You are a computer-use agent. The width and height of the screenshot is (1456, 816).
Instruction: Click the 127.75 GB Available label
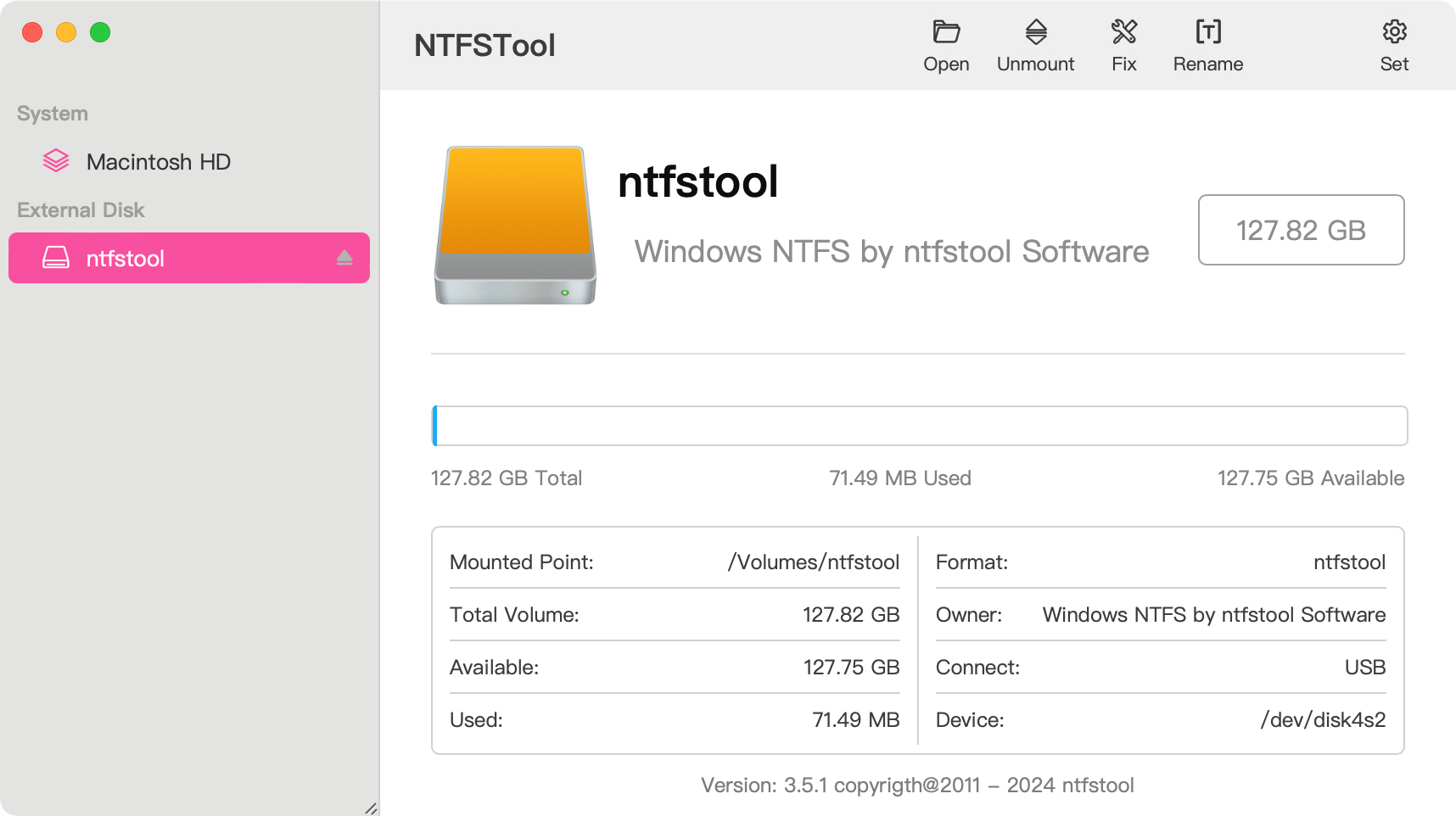(x=1310, y=478)
